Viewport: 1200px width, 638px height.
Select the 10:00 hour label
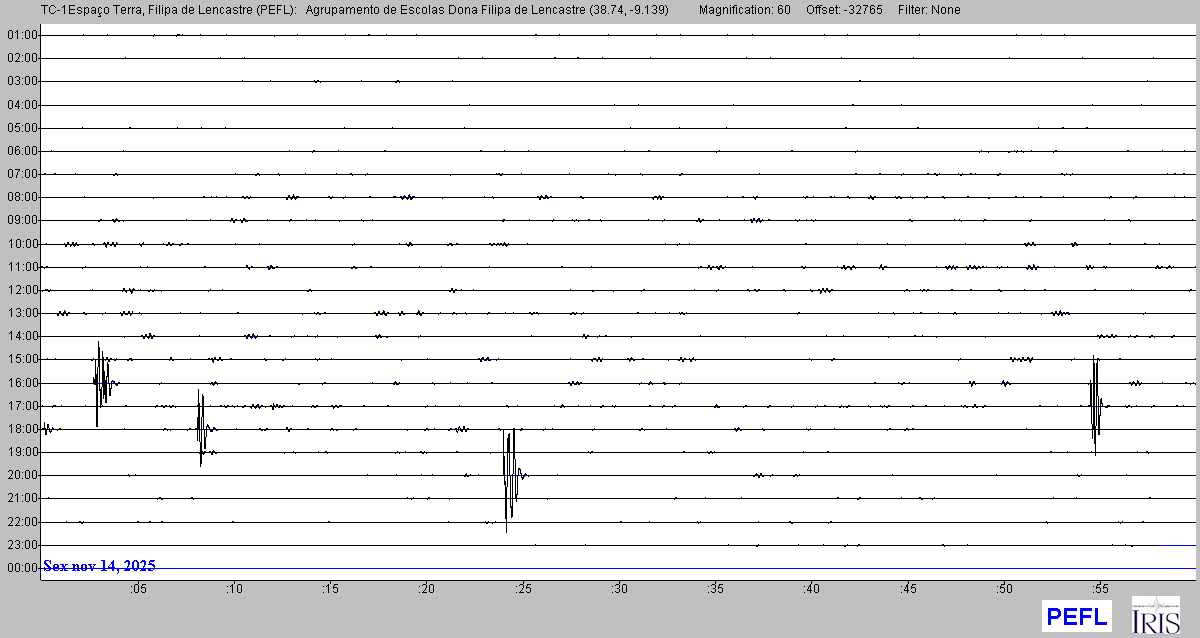(22, 244)
